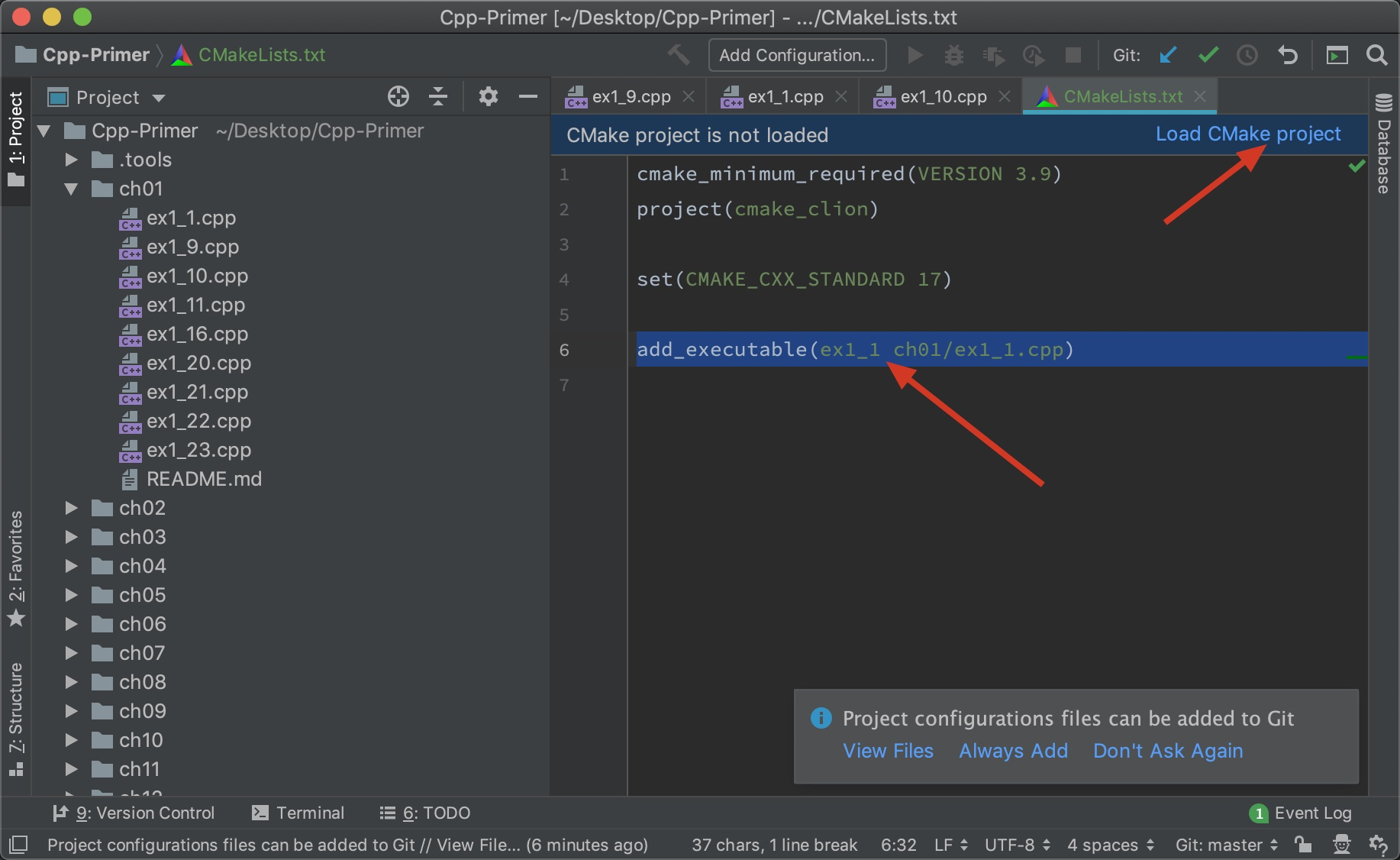This screenshot has width=1400, height=860.
Task: Click Collapse All icon in Project panel
Action: click(438, 97)
